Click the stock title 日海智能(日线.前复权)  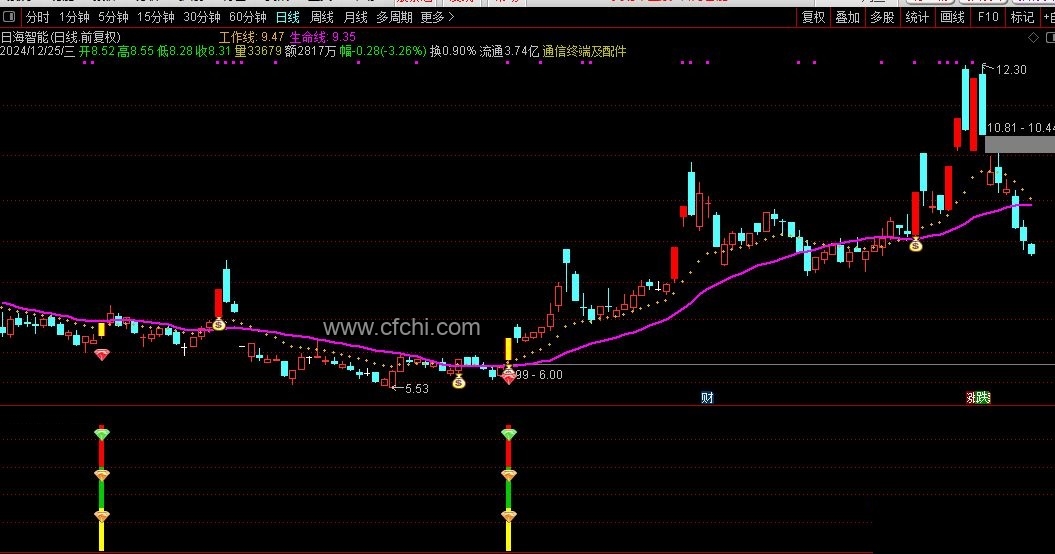61,38
